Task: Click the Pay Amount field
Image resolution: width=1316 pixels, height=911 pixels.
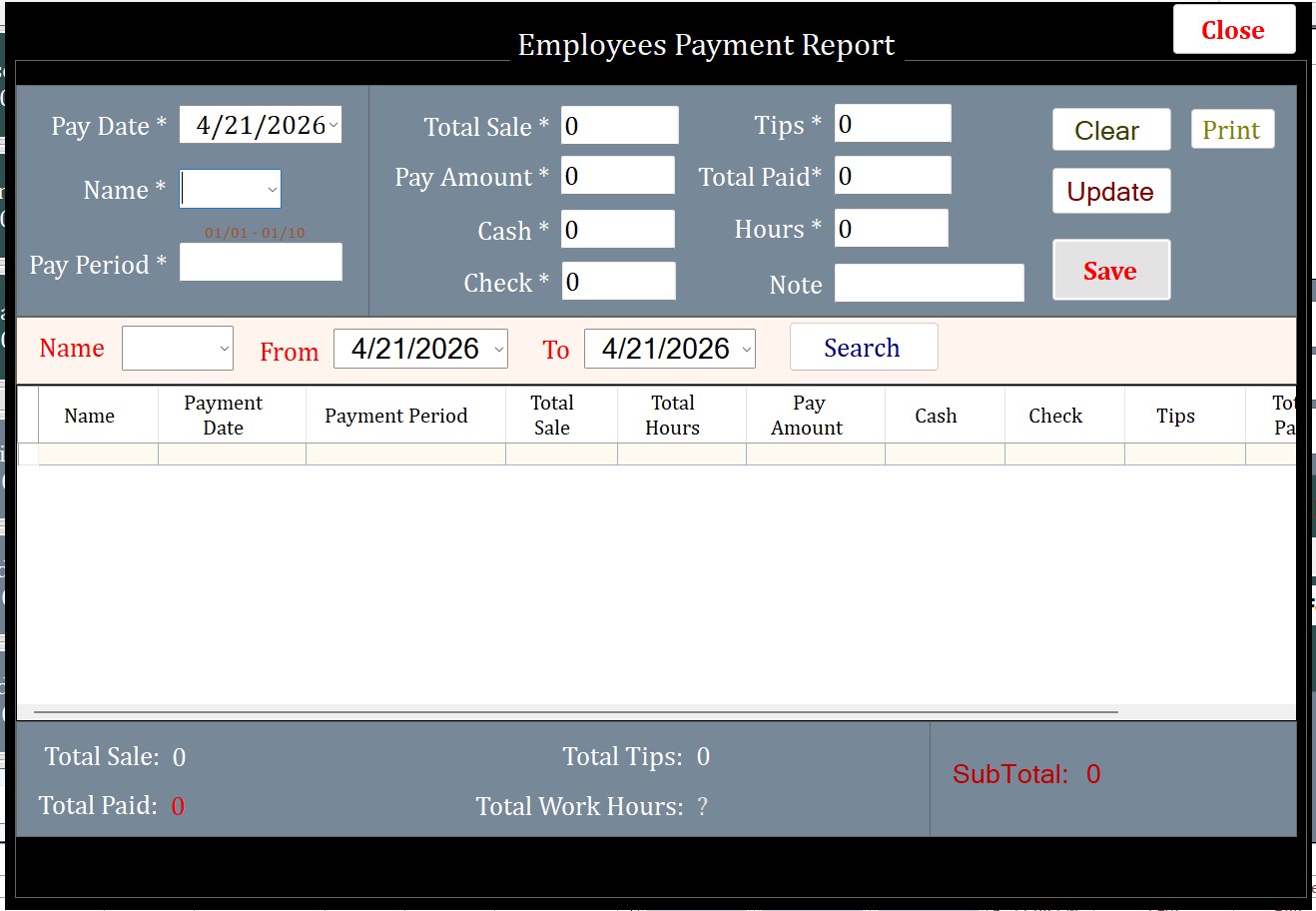Action: coord(617,176)
